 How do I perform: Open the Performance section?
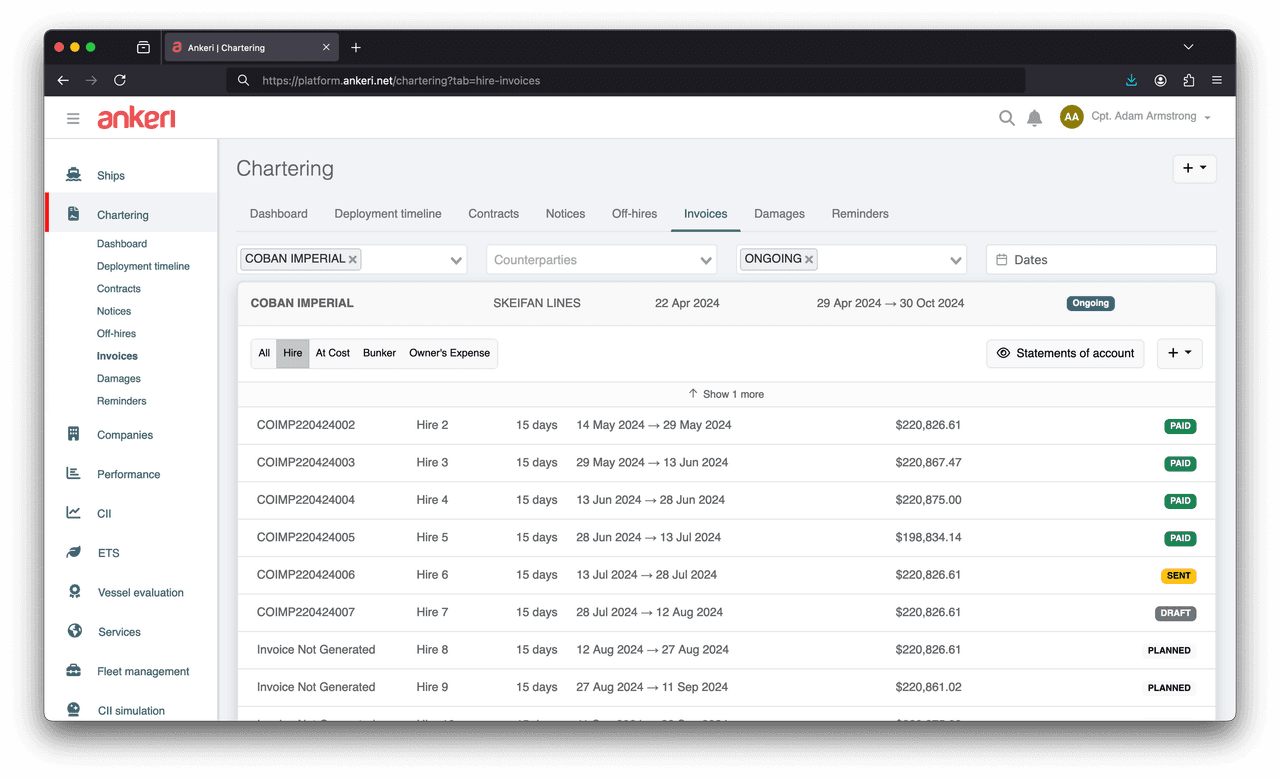point(127,473)
